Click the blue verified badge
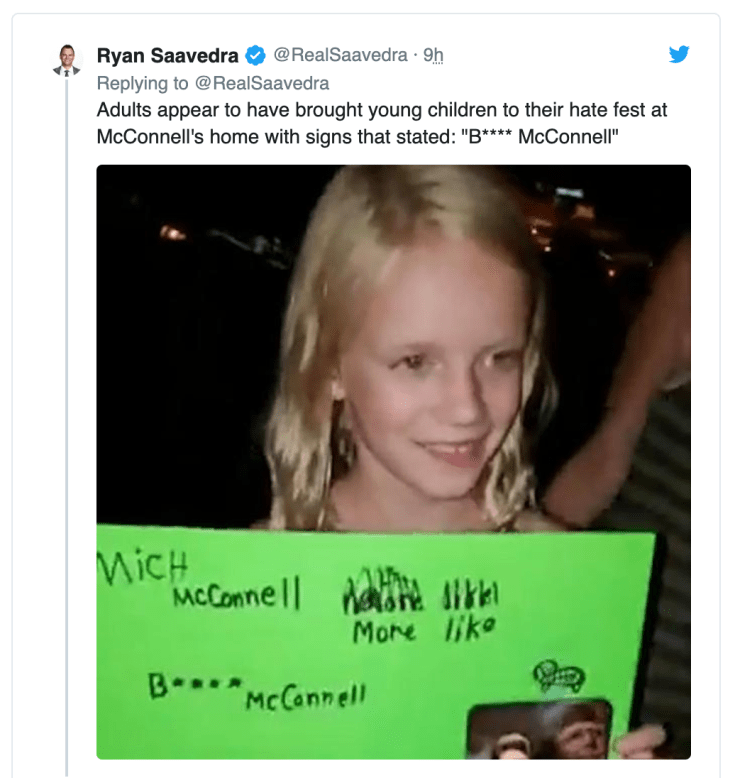Image resolution: width=735 pixels, height=778 pixels. pos(255,56)
